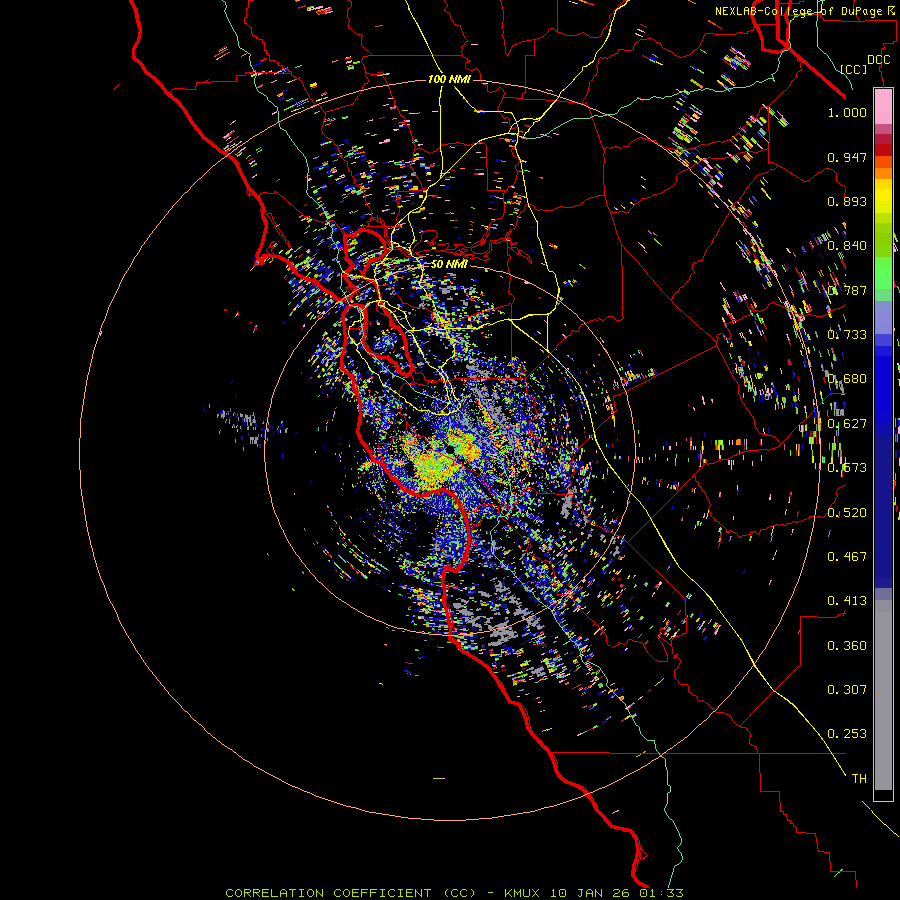Viewport: 900px width, 900px height.
Task: Select the 0.520 scale value
Action: coord(847,512)
